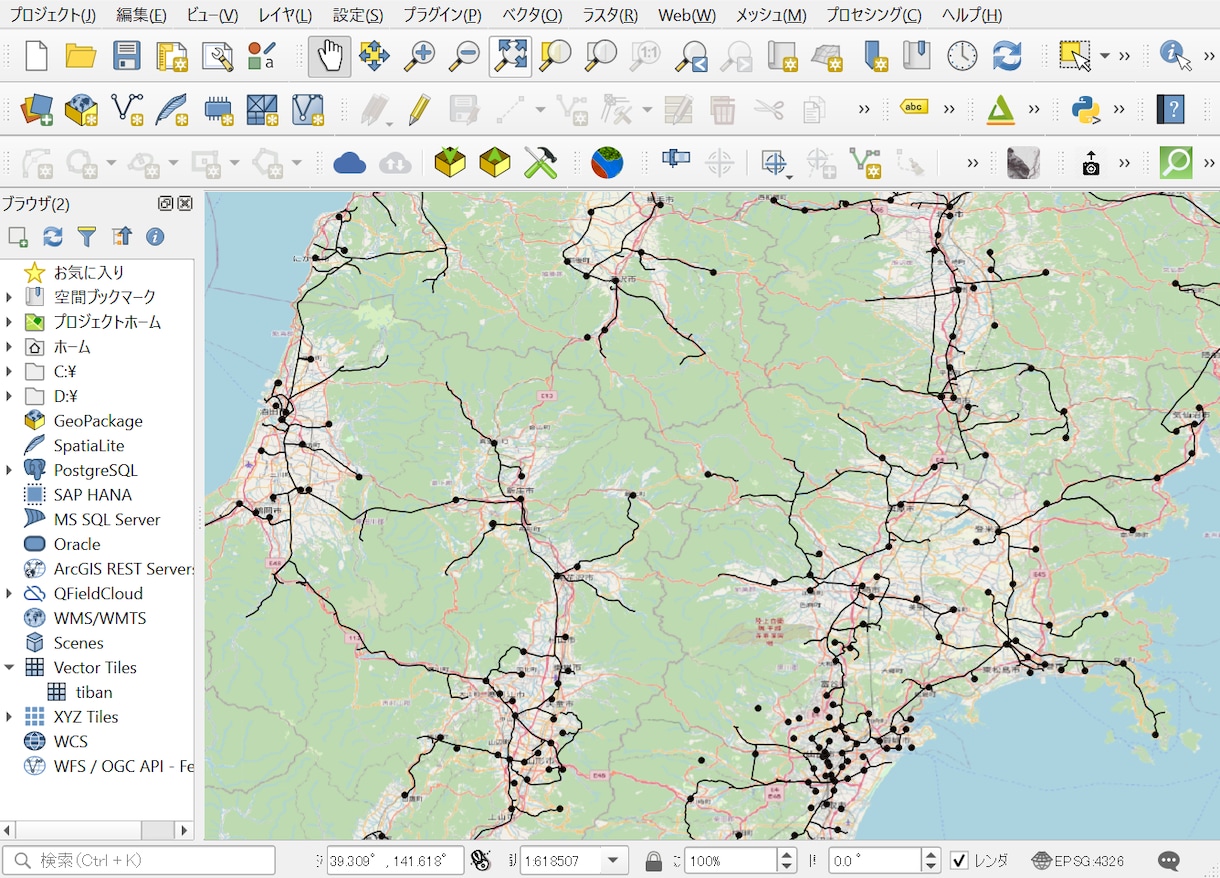Create a new GeoPackage layer

(81, 109)
